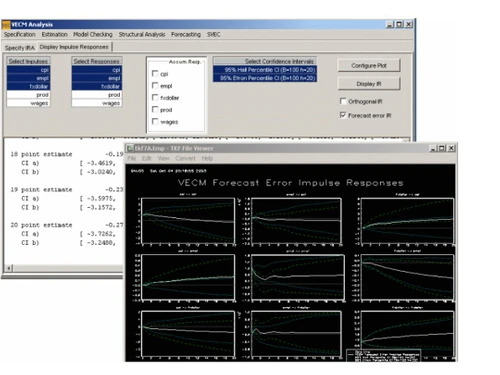Click Select Confidence Intervals header
This screenshot has height=375, width=500.
pos(265,61)
